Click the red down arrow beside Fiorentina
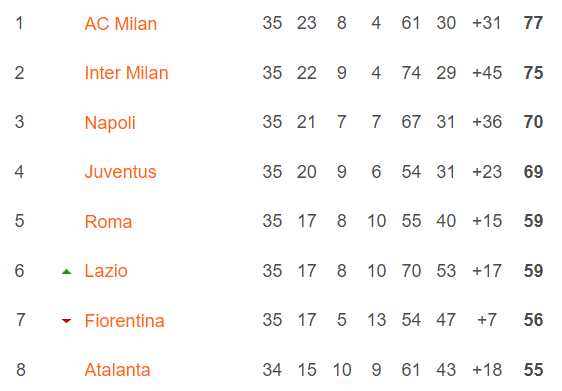This screenshot has height=391, width=562. (66, 320)
